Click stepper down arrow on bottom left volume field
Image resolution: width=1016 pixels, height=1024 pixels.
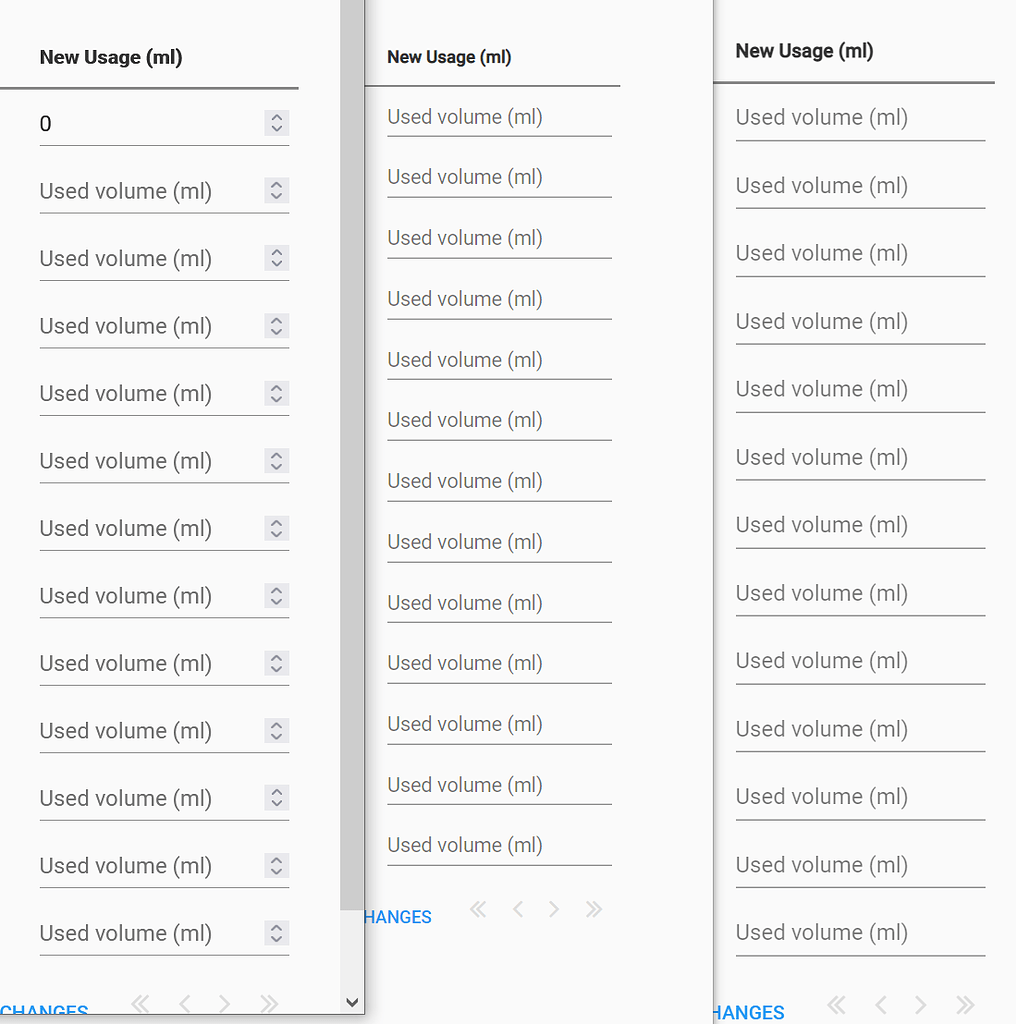point(276,938)
